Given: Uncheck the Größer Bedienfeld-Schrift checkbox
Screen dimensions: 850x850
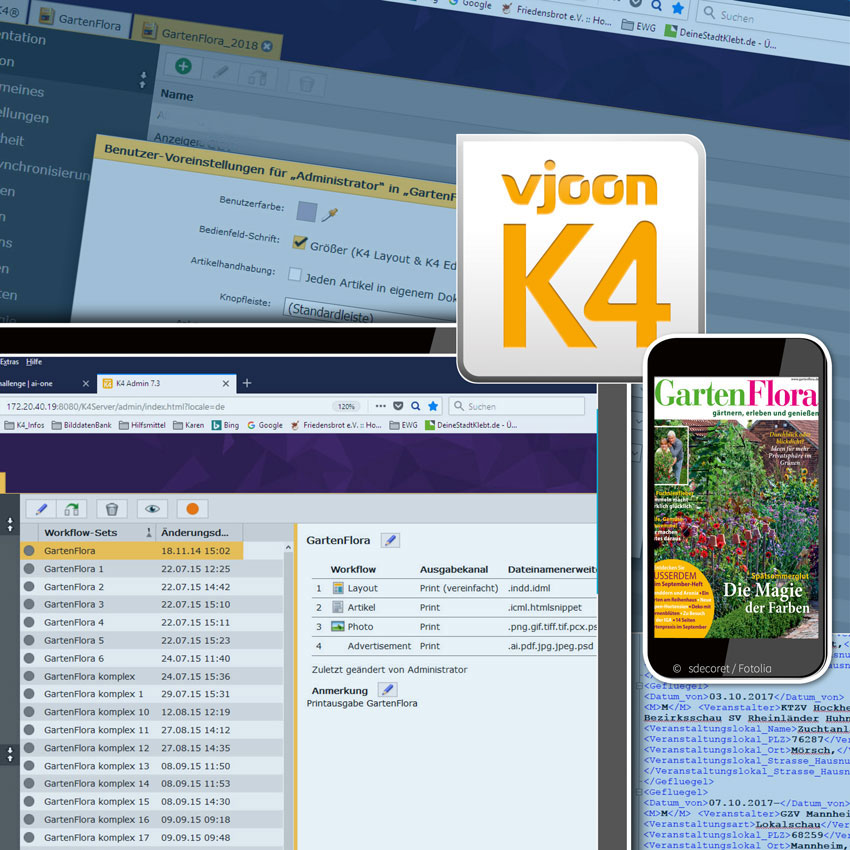Looking at the screenshot, I should (299, 242).
